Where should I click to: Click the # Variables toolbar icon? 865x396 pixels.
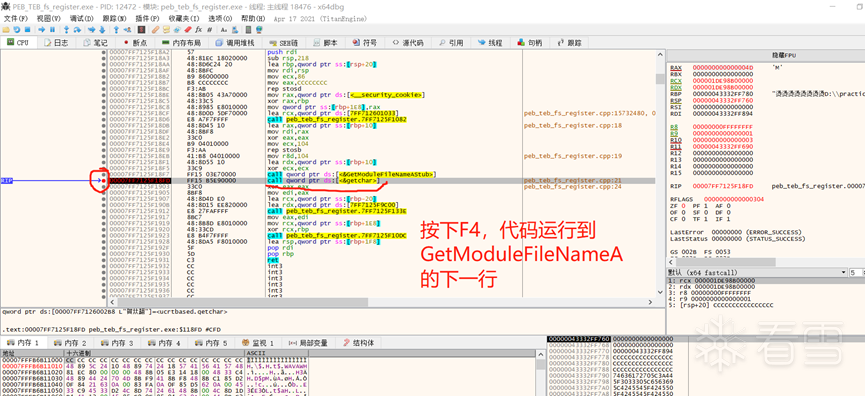click(209, 29)
